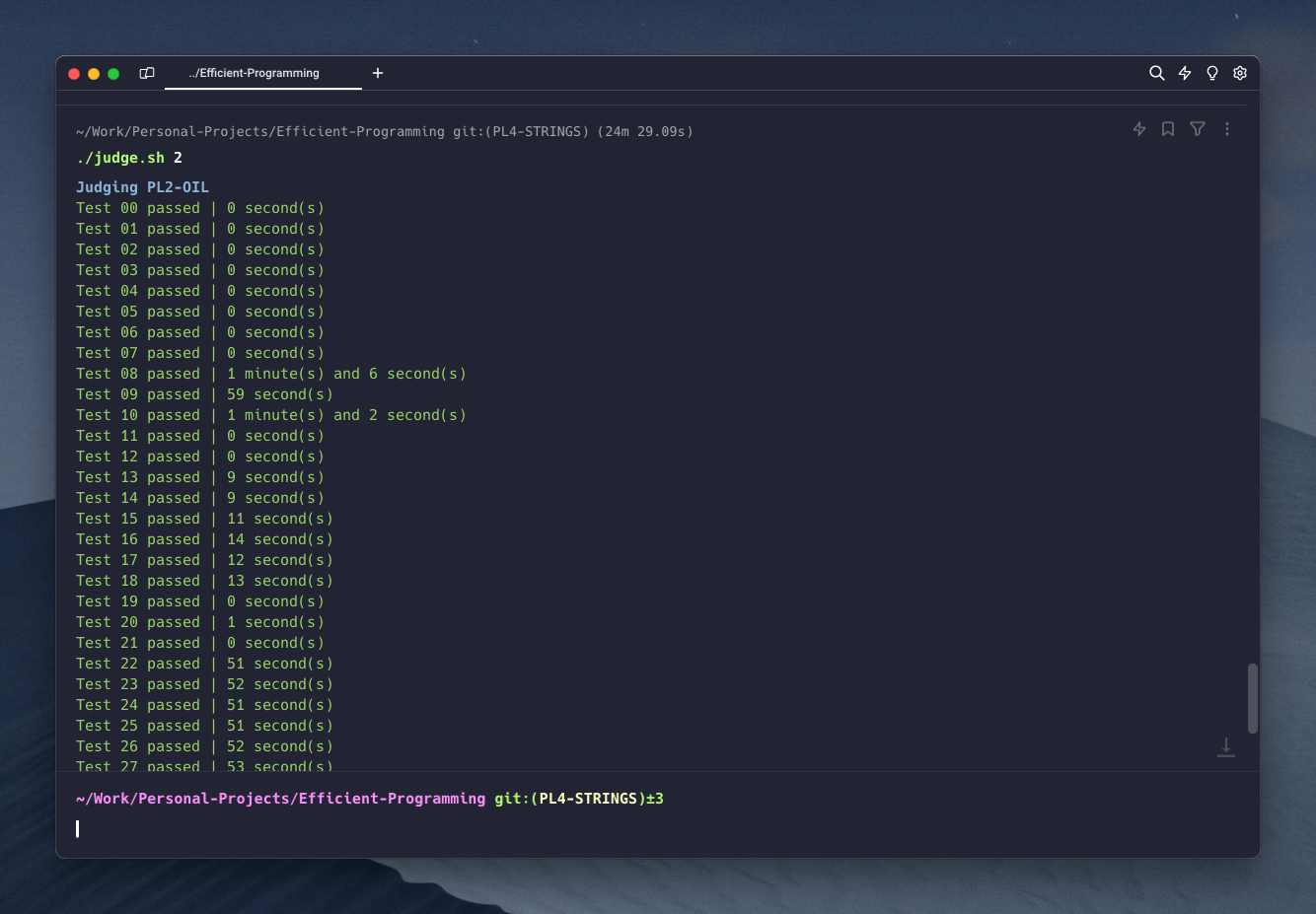Select line 'Test 11 passed | 0 second(s)'
The width and height of the screenshot is (1316, 914).
click(200, 436)
